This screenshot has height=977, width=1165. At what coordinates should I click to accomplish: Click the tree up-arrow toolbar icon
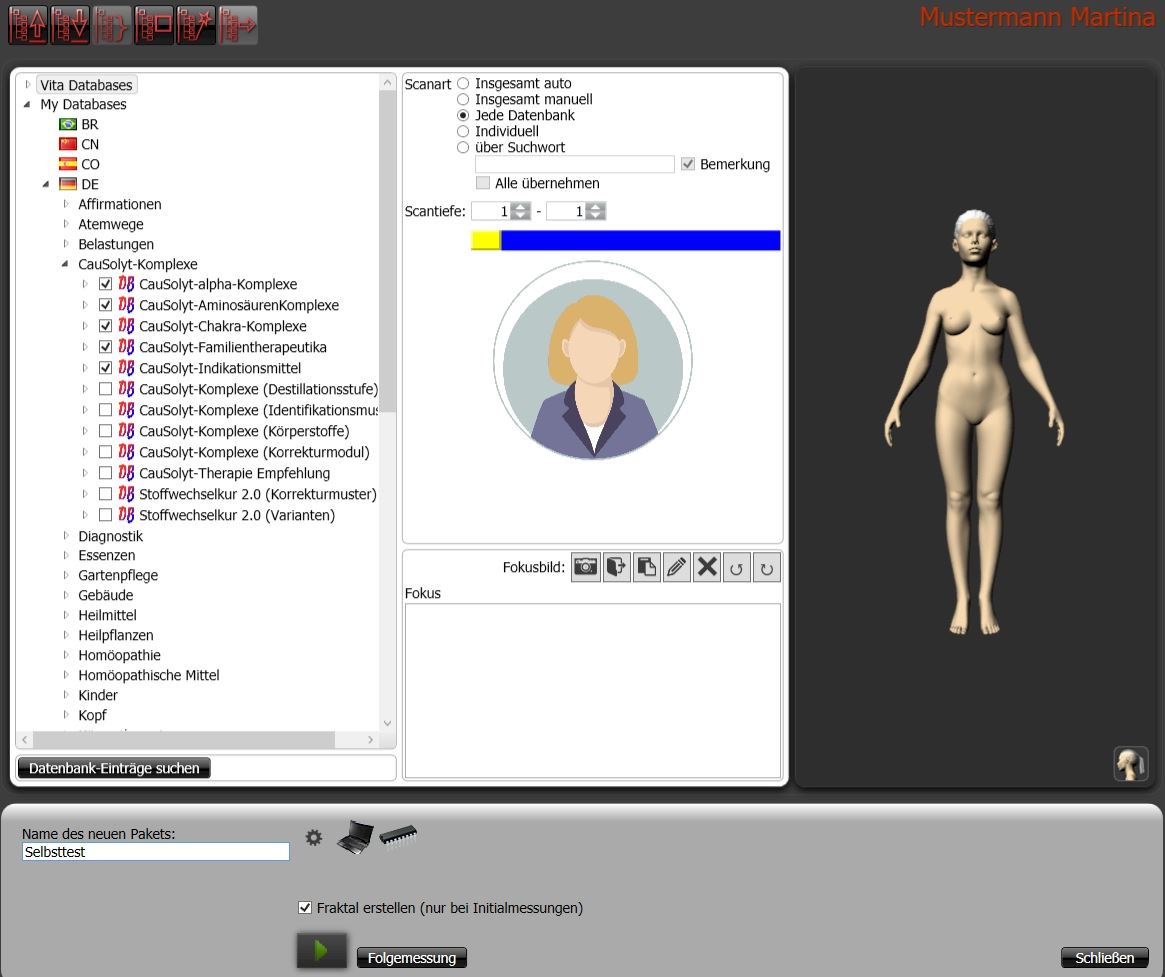[28, 26]
